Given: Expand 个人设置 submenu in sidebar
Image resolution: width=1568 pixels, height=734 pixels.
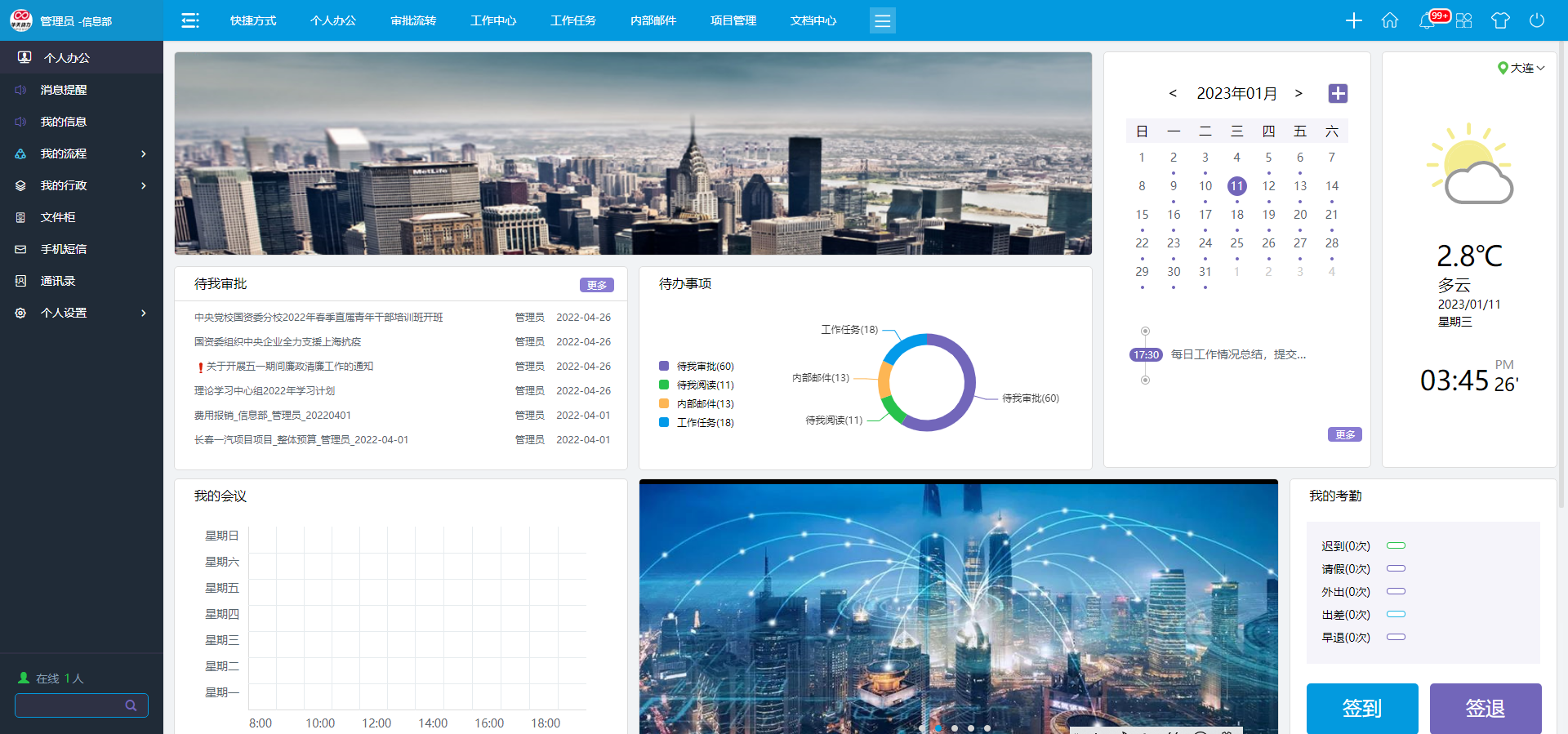Looking at the screenshot, I should click(x=82, y=313).
